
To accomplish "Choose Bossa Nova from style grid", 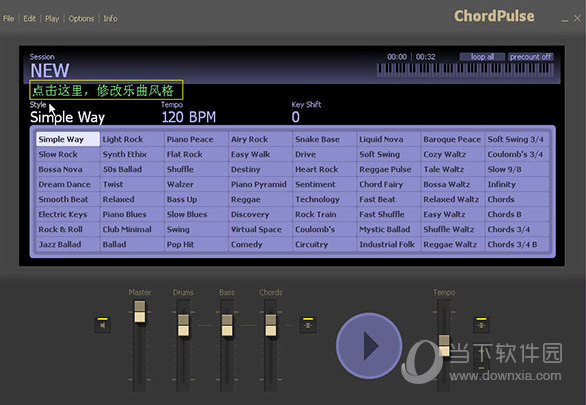I will pos(68,169).
